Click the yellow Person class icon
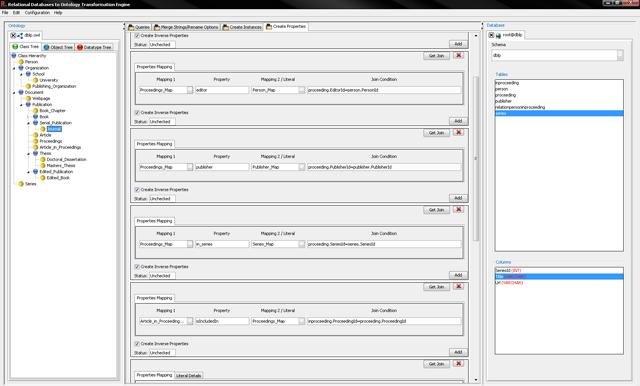Image resolution: width=640 pixels, height=386 pixels. coord(21,62)
